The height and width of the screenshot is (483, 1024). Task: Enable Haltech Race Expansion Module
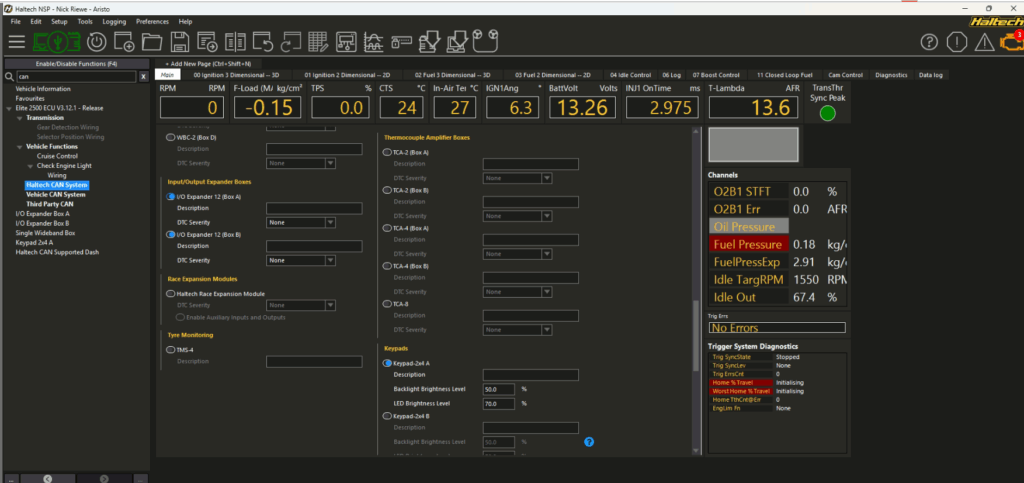(x=171, y=294)
